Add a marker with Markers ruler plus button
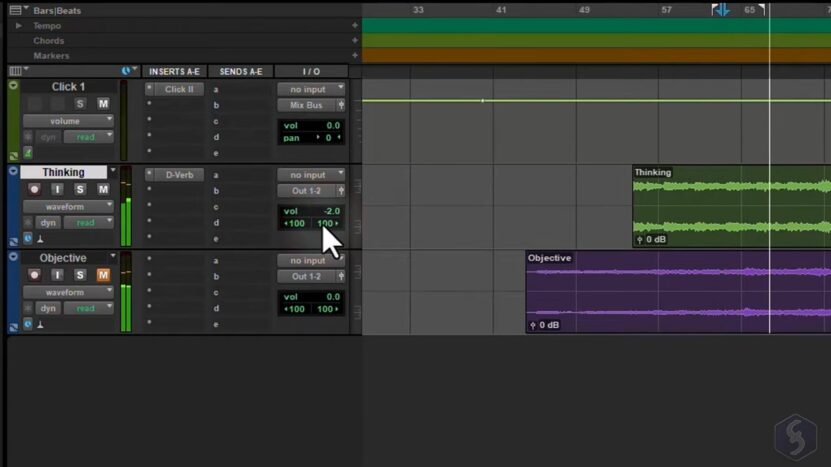This screenshot has height=467, width=831. (355, 55)
